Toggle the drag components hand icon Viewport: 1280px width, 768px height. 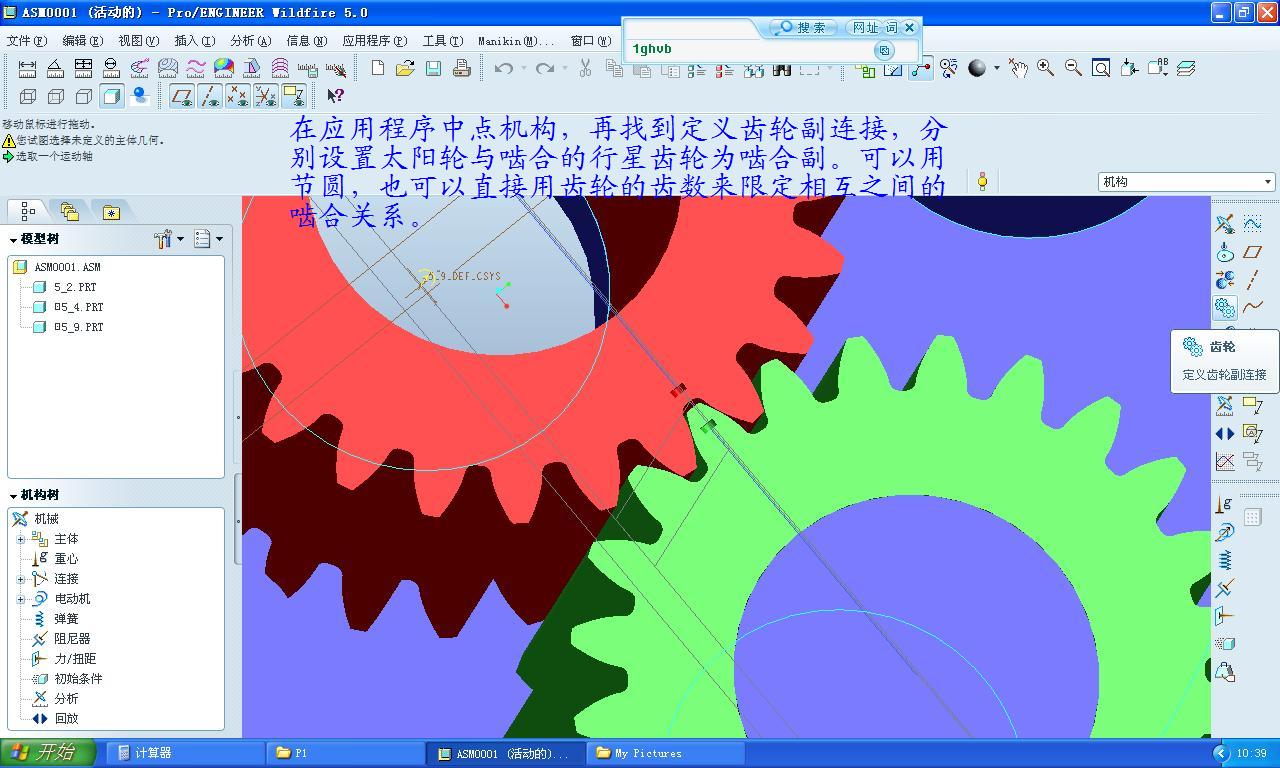point(1017,68)
